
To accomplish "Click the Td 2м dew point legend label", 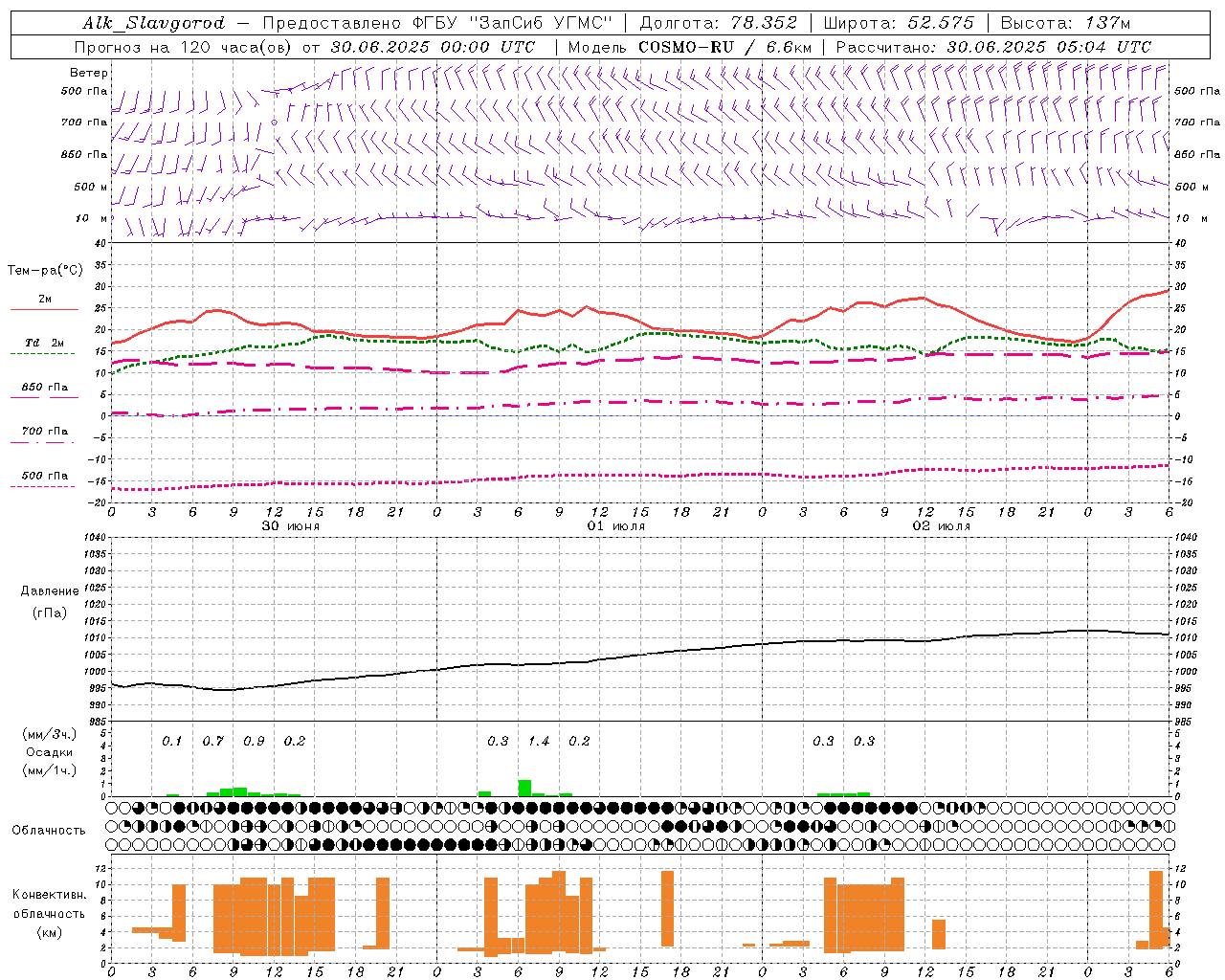I will [x=44, y=343].
